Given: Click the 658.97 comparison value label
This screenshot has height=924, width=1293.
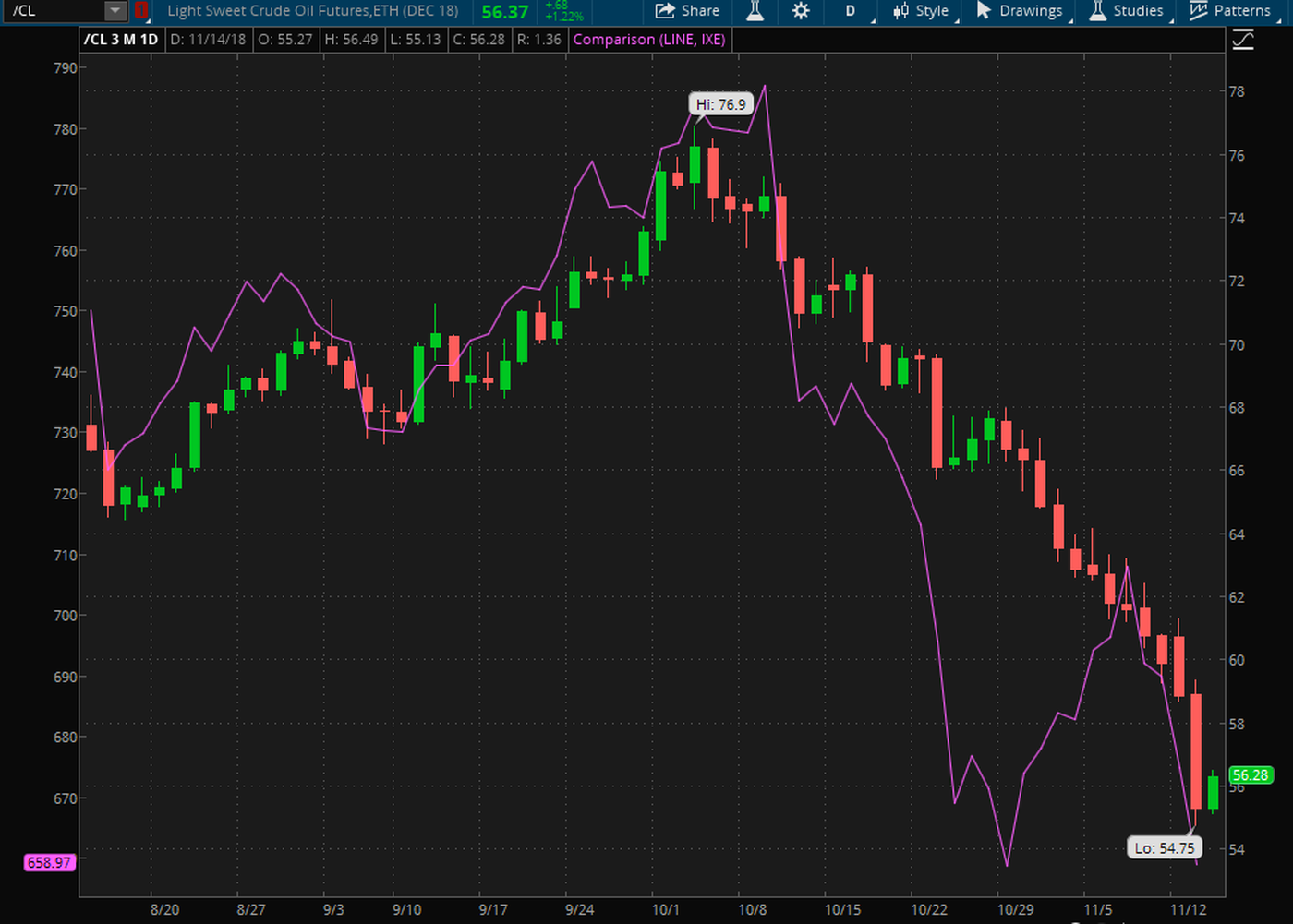Looking at the screenshot, I should click(x=49, y=862).
